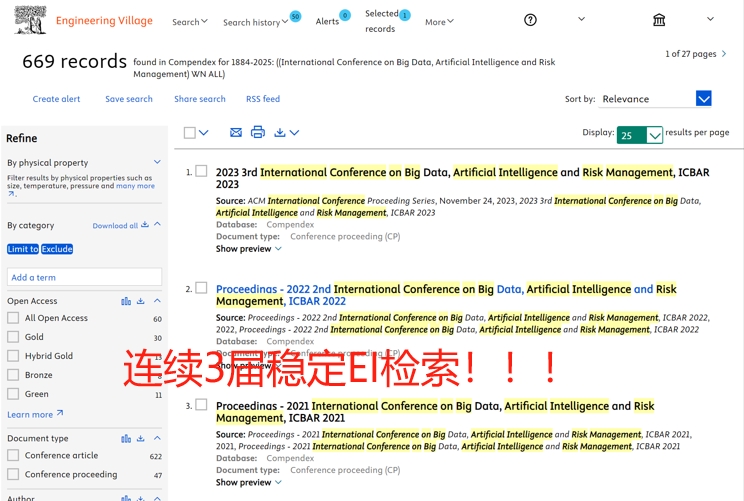Click the Exclude button
Screen dimensions: 744x501
[57, 249]
